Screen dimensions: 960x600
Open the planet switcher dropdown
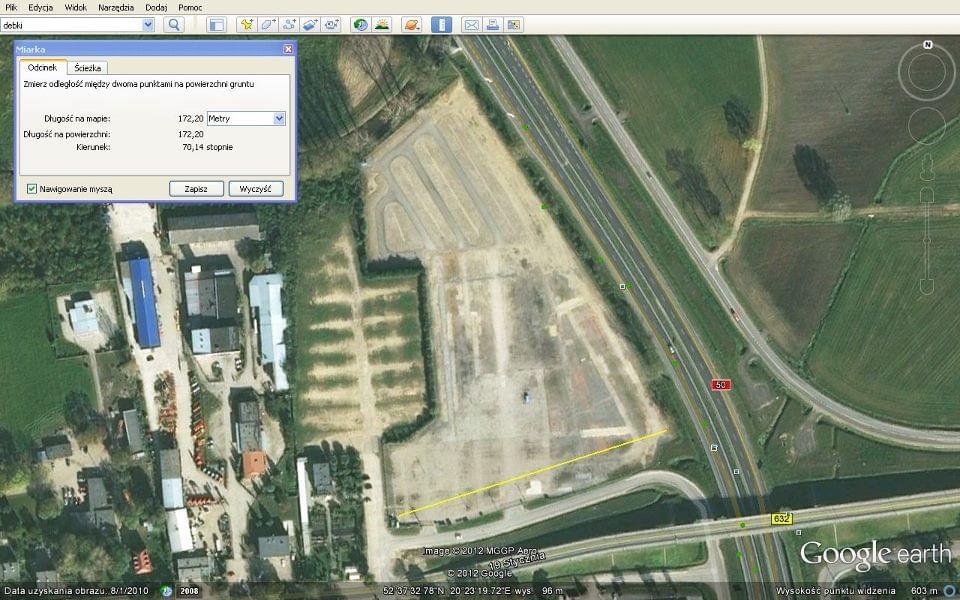coord(411,24)
